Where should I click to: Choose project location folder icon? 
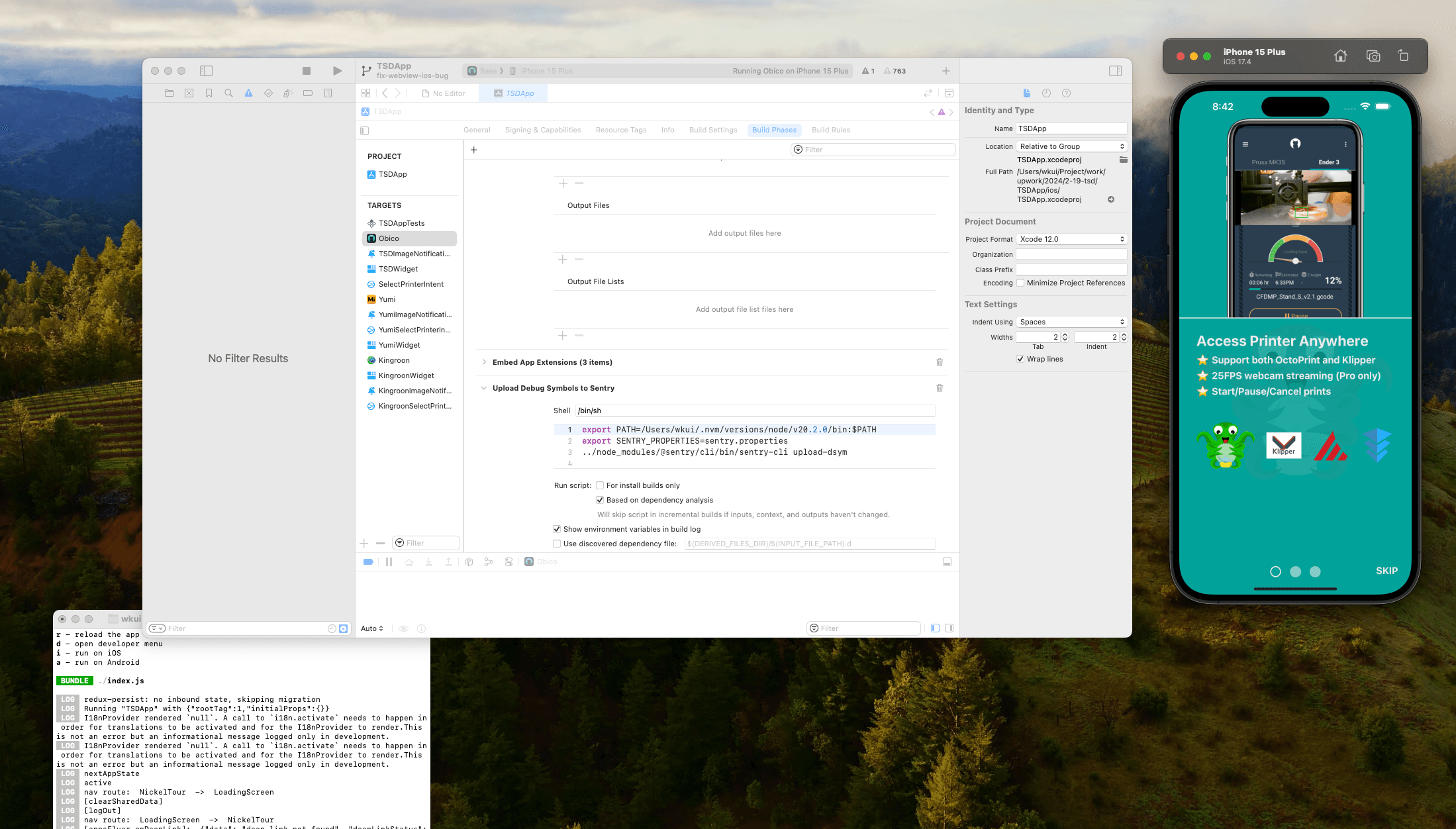point(1123,160)
